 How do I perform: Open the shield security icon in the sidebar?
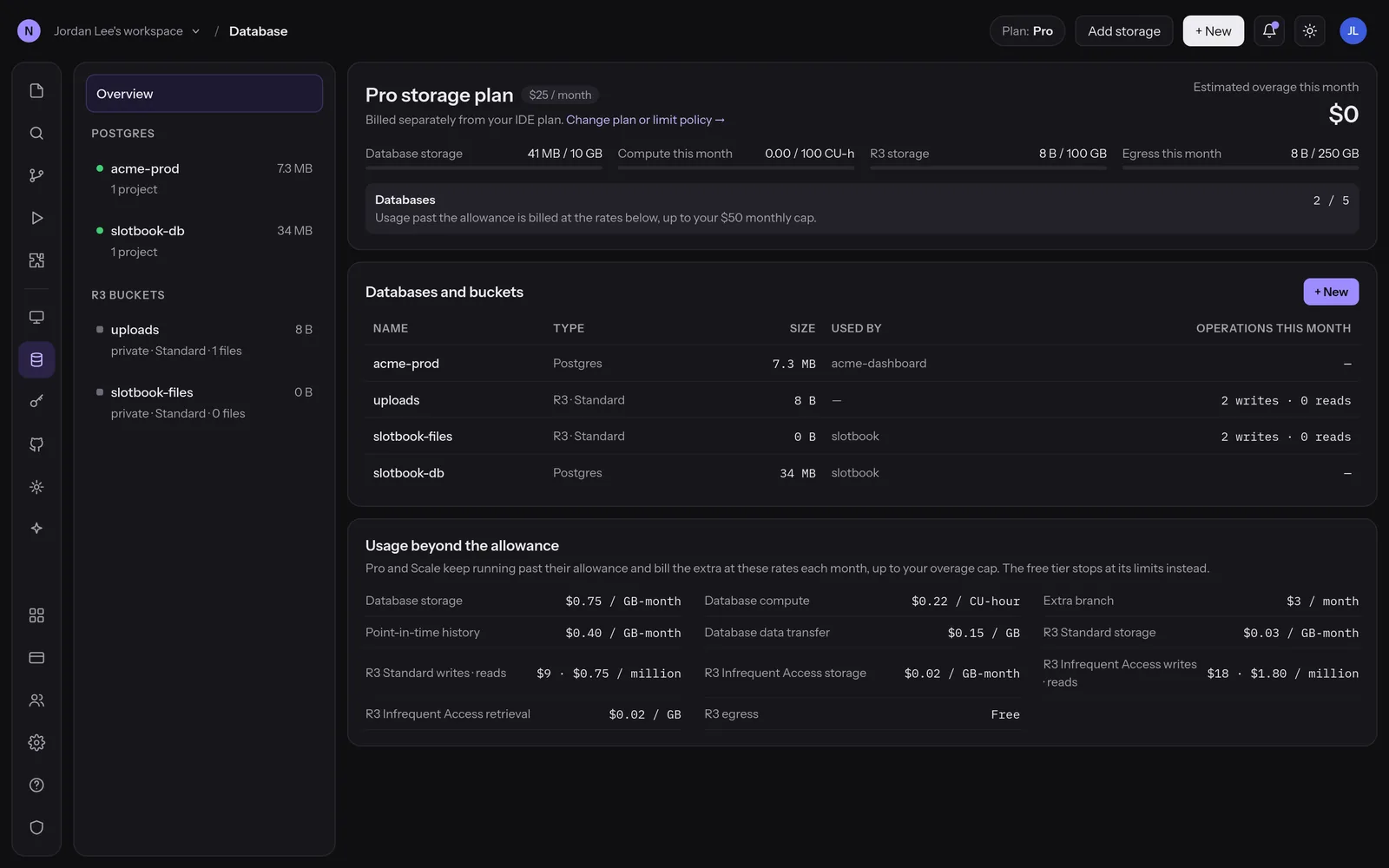pos(36,828)
